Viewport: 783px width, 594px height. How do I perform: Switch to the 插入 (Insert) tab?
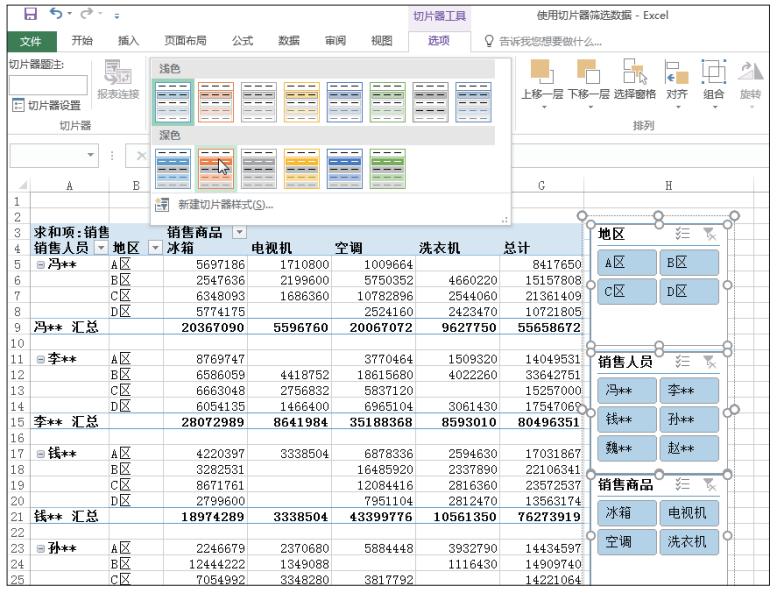pyautogui.click(x=128, y=40)
